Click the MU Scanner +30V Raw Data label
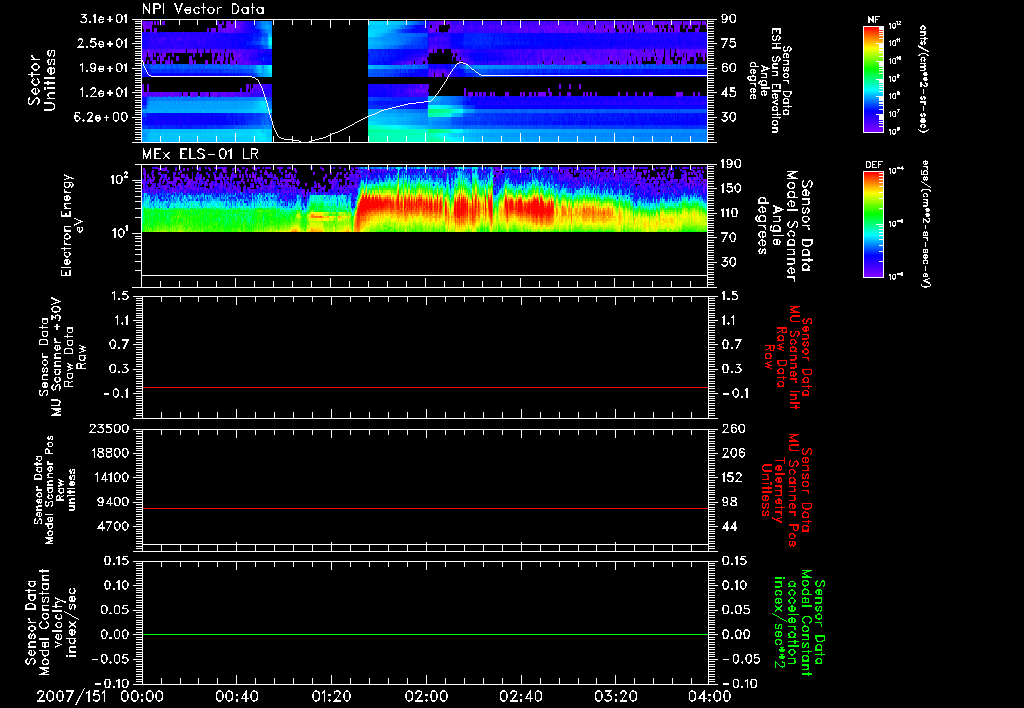 tap(63, 357)
